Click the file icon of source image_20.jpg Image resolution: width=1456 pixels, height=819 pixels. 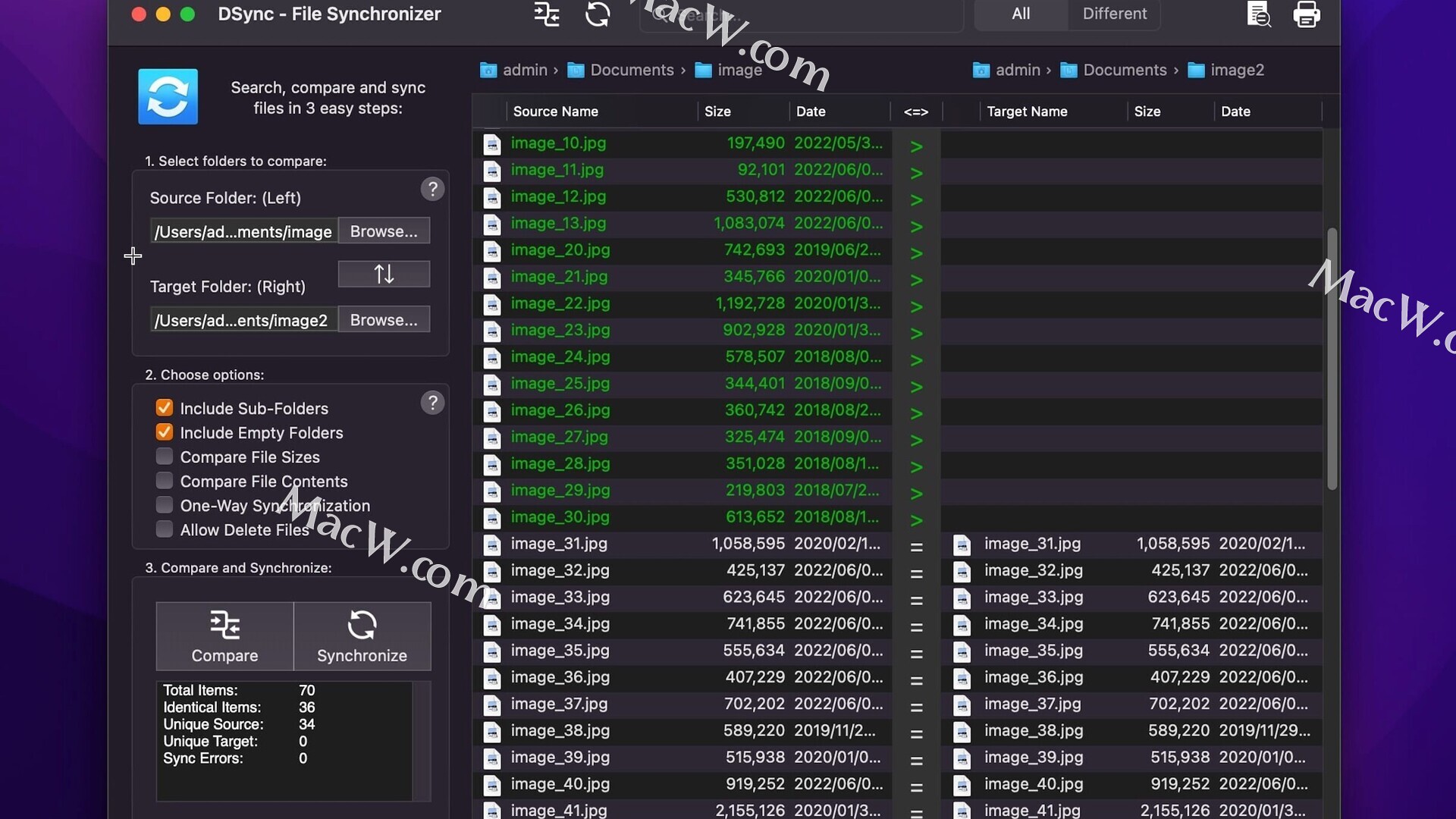(492, 251)
